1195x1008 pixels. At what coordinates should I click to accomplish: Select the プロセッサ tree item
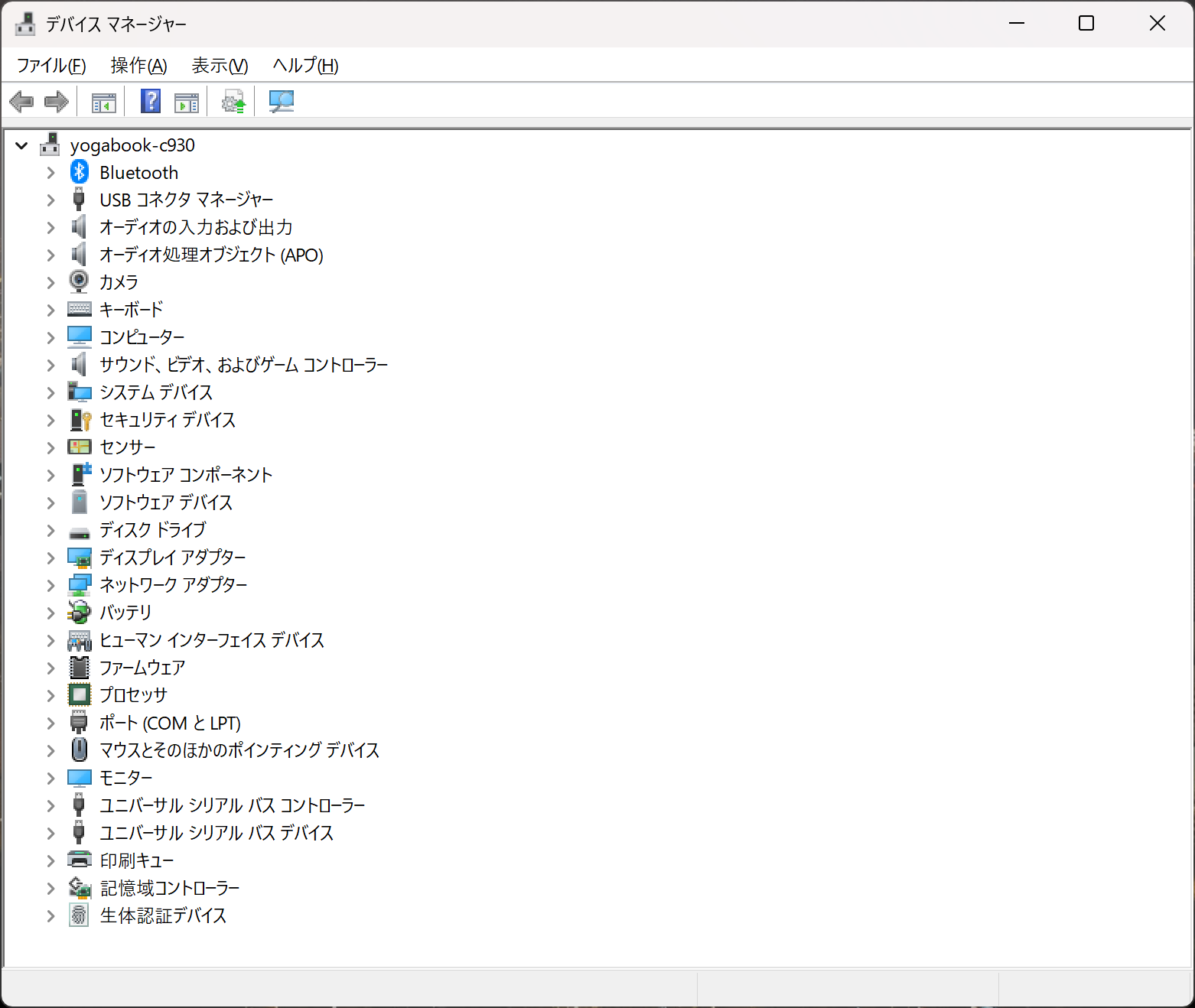click(x=133, y=695)
